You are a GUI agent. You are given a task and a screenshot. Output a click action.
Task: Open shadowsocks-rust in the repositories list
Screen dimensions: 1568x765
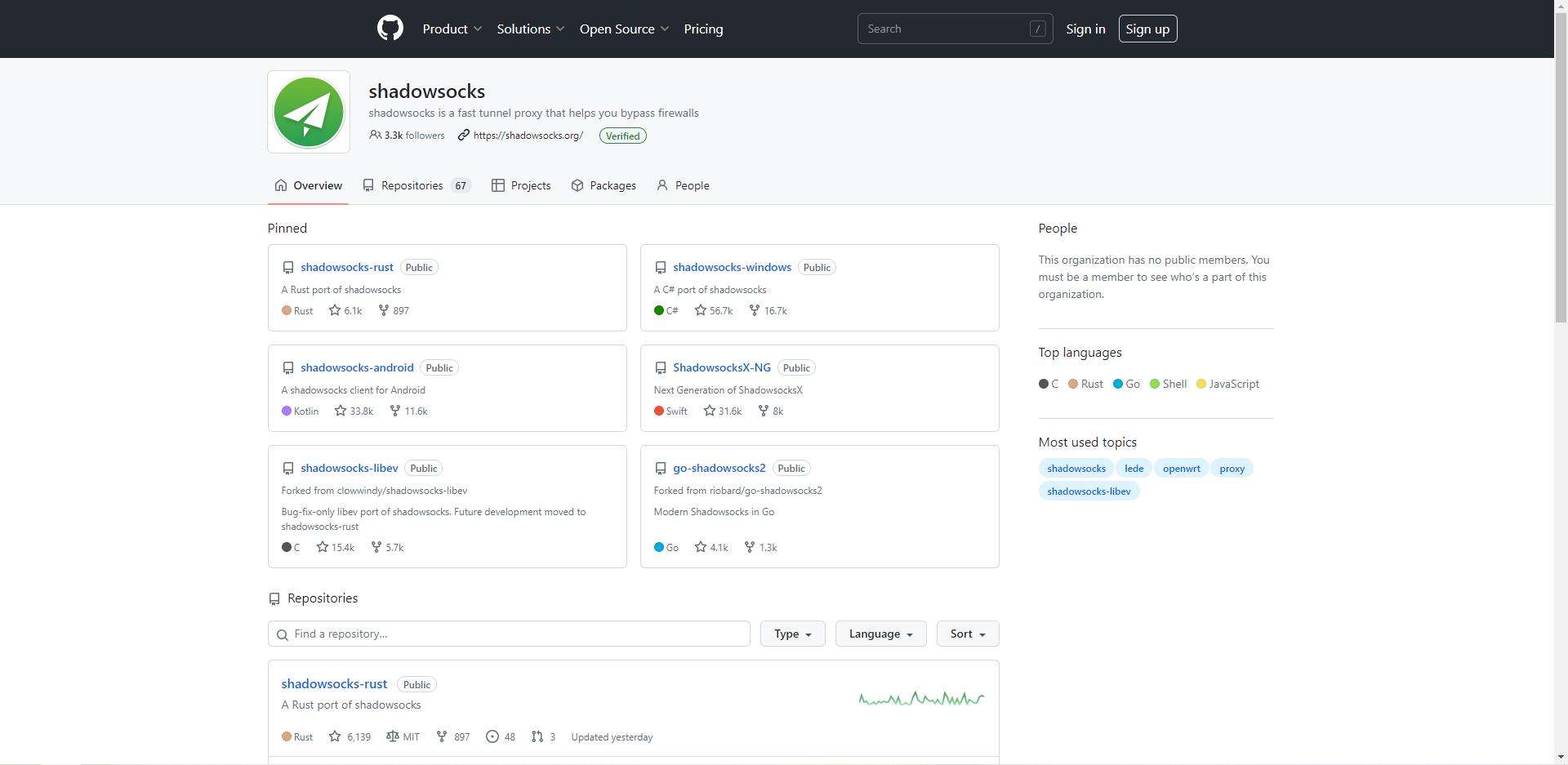pos(334,684)
